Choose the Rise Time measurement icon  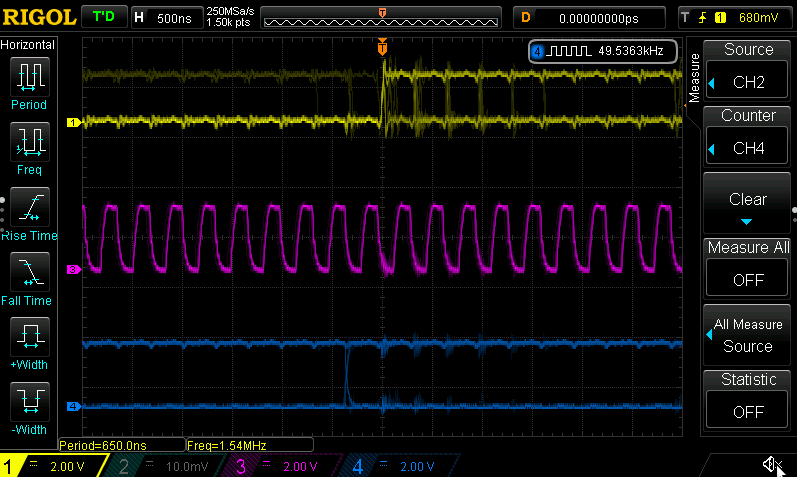point(29,206)
